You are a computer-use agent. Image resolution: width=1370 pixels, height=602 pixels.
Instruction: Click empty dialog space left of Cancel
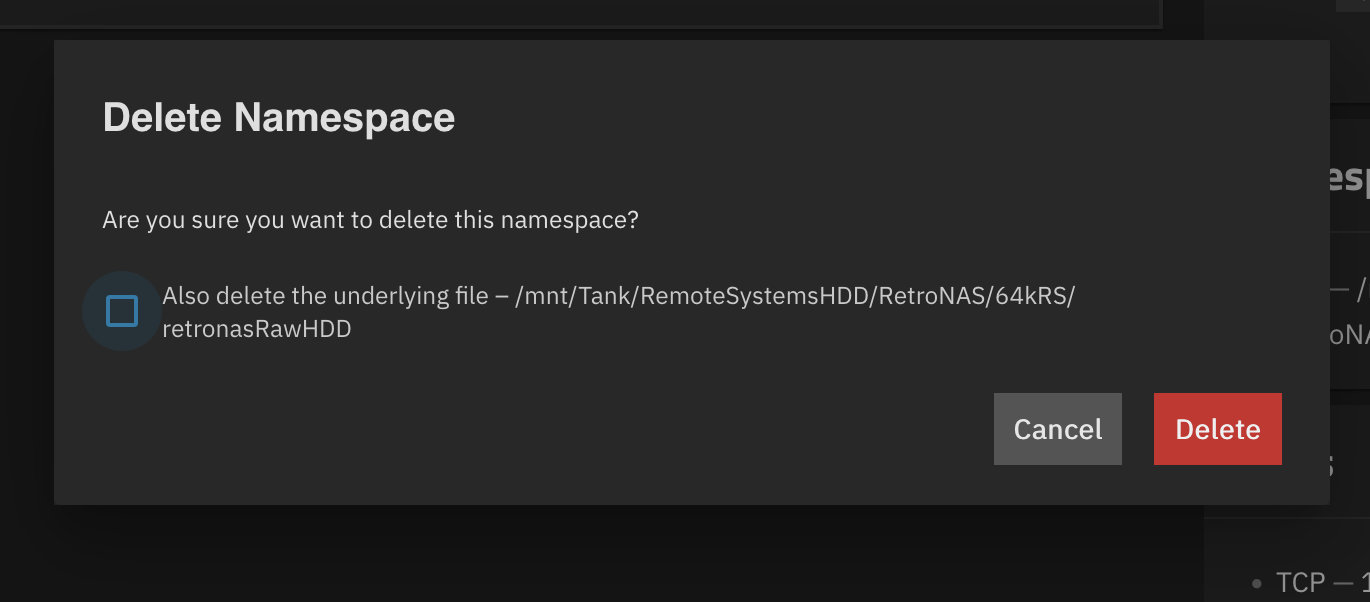pos(600,430)
